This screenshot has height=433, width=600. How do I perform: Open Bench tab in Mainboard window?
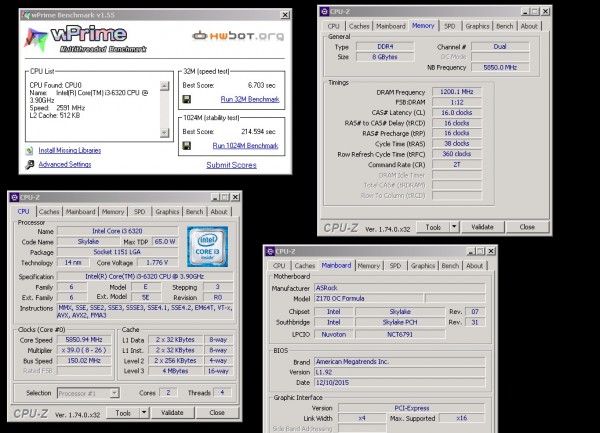[x=450, y=265]
